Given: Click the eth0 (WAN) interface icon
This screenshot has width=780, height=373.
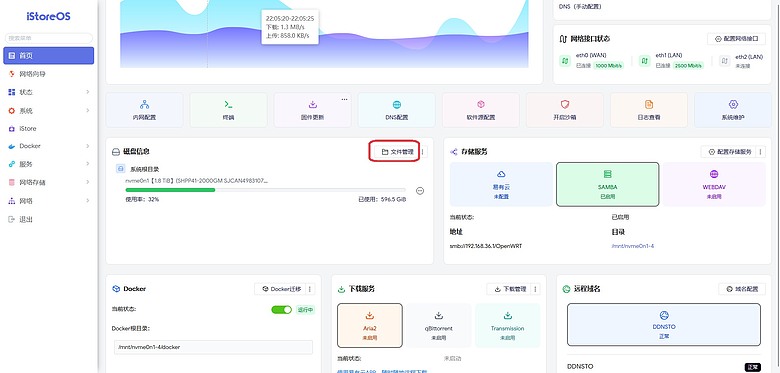Looking at the screenshot, I should click(565, 61).
